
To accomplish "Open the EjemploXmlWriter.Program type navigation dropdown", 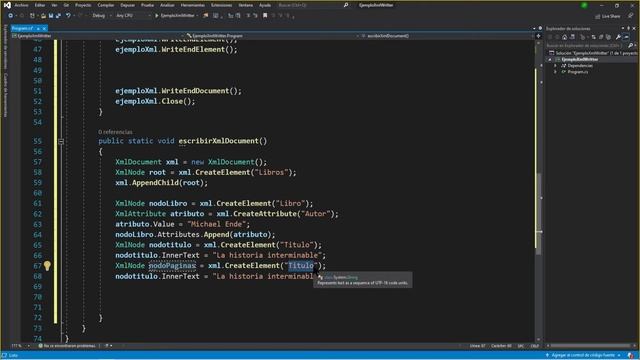I will (x=273, y=36).
